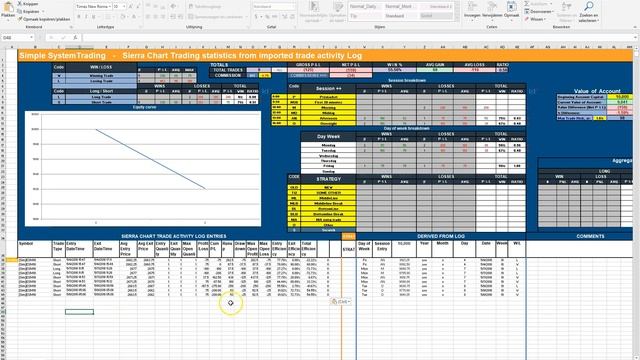Select the Equity curve chart
Viewport: 640px width, 360px height.
[143, 169]
